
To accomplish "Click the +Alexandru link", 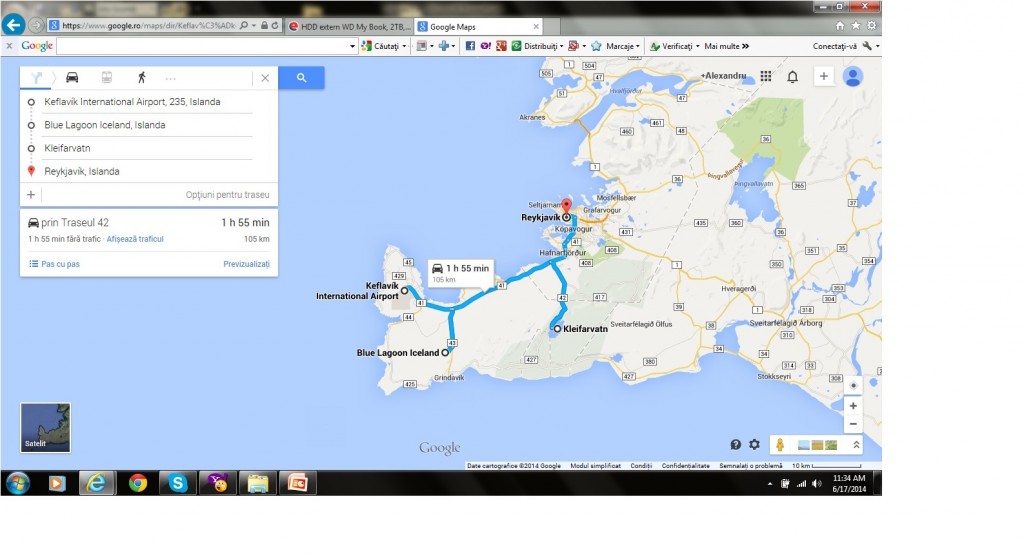I will [x=723, y=76].
